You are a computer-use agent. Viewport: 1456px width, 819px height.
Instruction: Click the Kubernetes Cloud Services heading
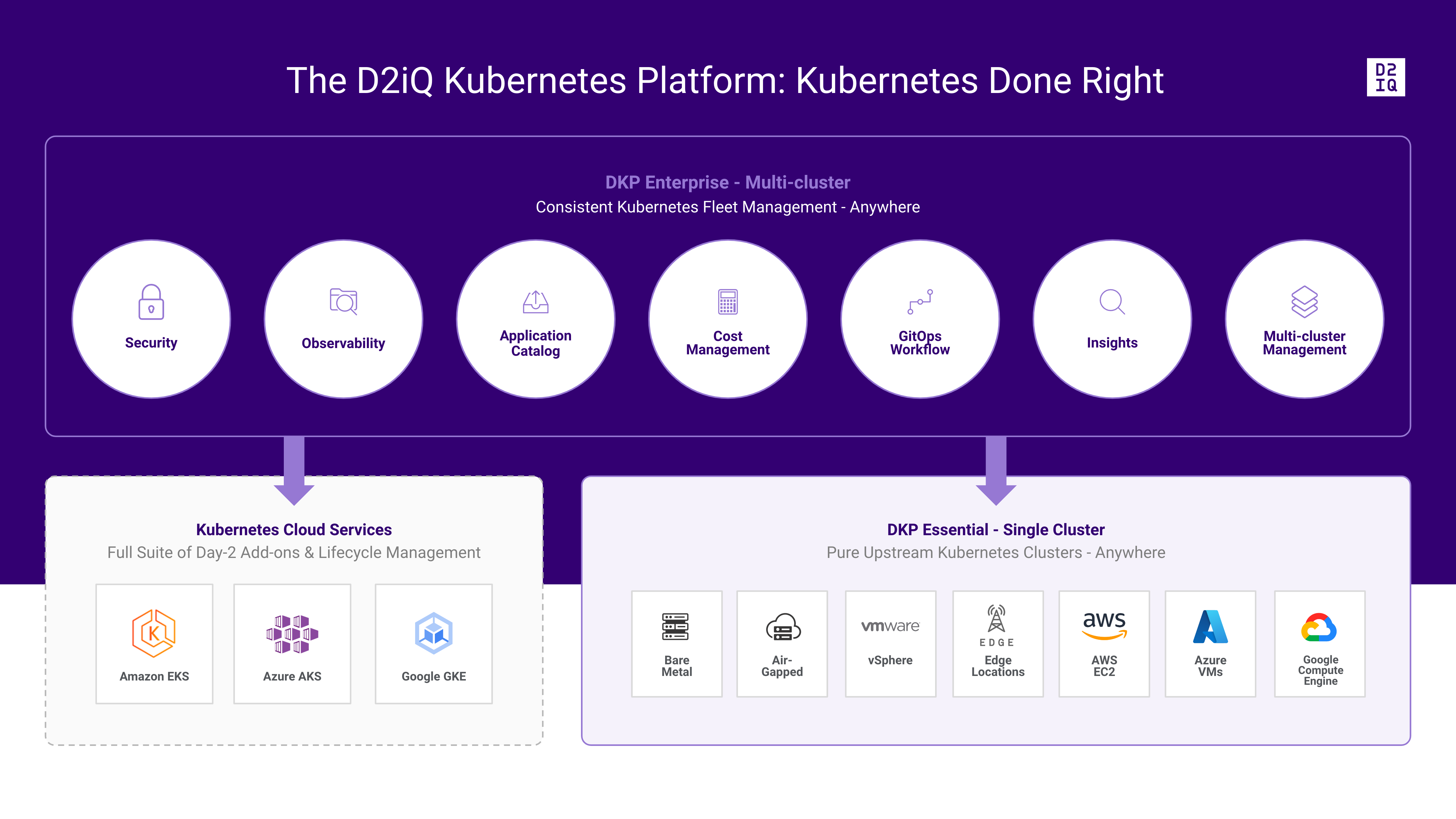click(293, 530)
